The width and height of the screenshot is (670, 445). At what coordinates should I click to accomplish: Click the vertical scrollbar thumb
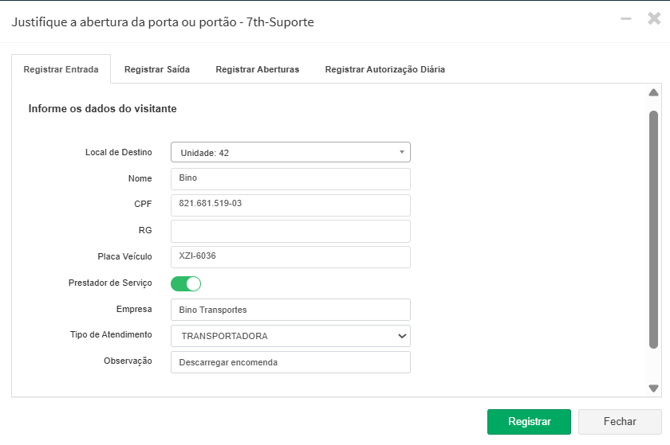pyautogui.click(x=654, y=230)
